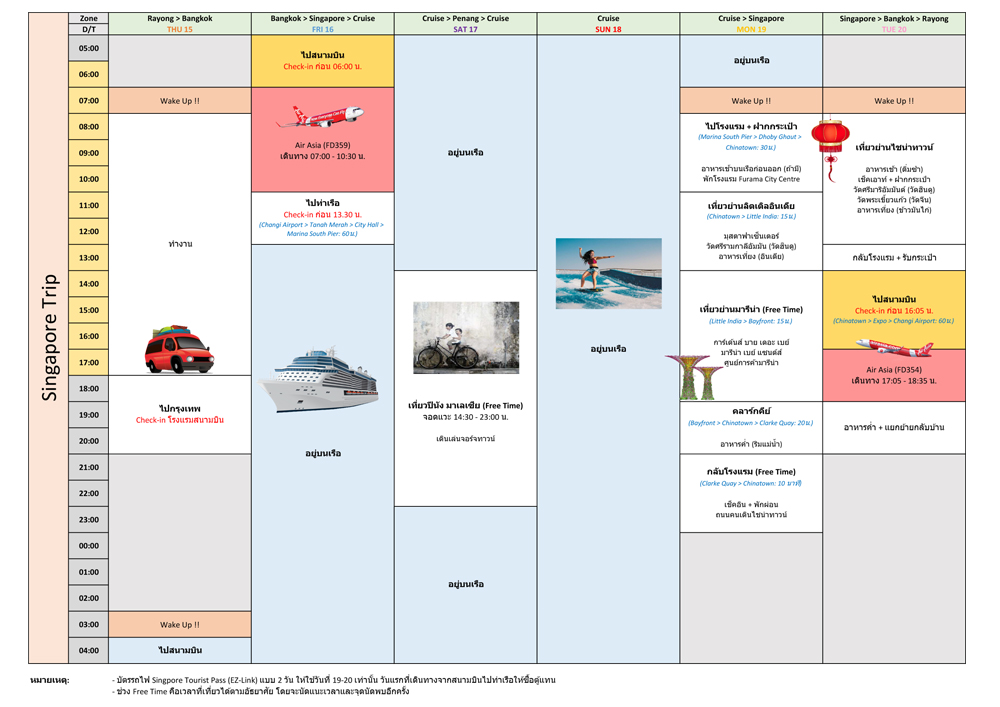Image resolution: width=1000 pixels, height=707 pixels.
Task: Click the airplane above Air Asia FD354
Action: tap(894, 347)
